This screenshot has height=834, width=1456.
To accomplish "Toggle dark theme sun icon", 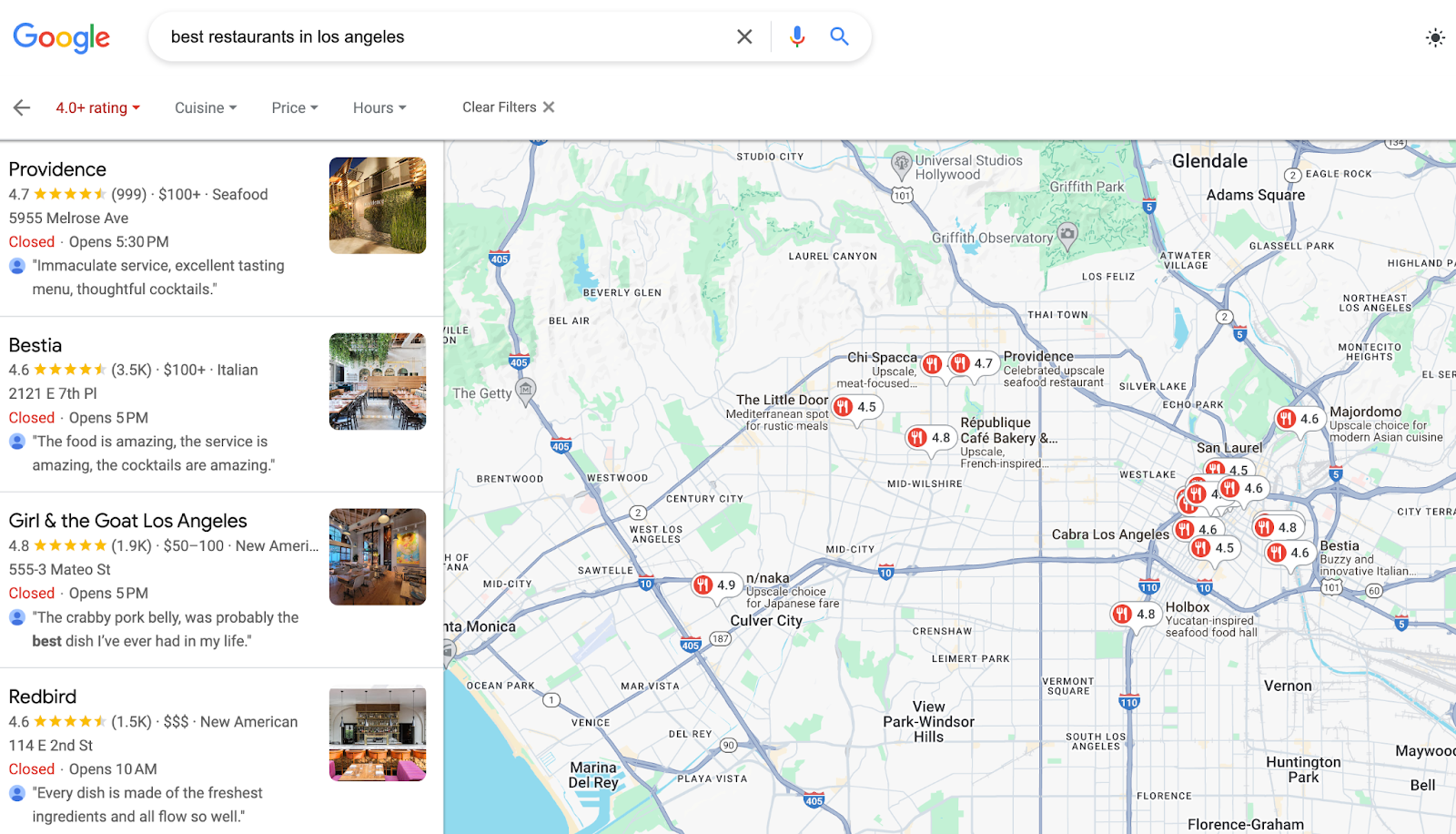I will (x=1435, y=37).
